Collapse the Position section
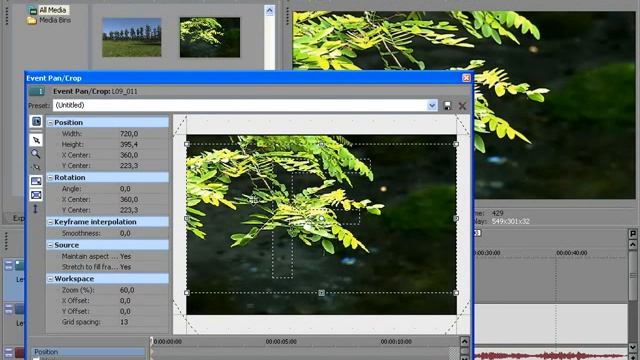640x360 pixels. tap(50, 123)
